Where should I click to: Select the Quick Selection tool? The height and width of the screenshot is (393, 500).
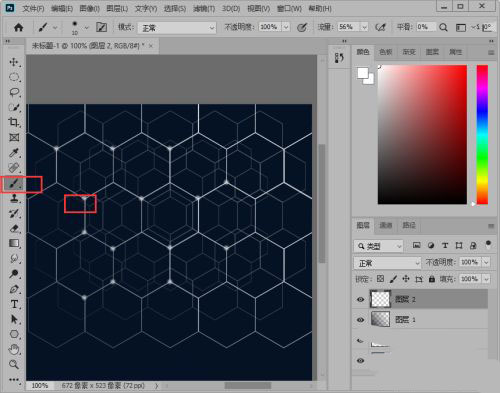(14, 107)
